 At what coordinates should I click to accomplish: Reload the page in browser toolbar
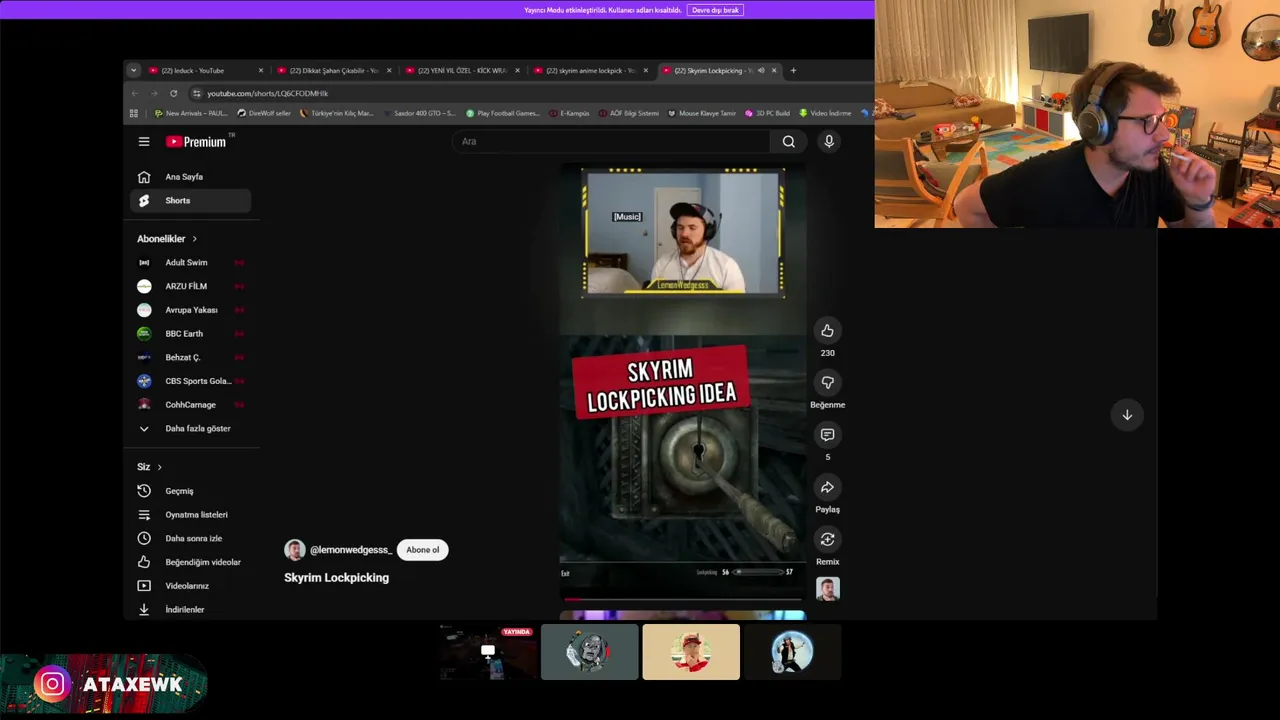pyautogui.click(x=173, y=93)
